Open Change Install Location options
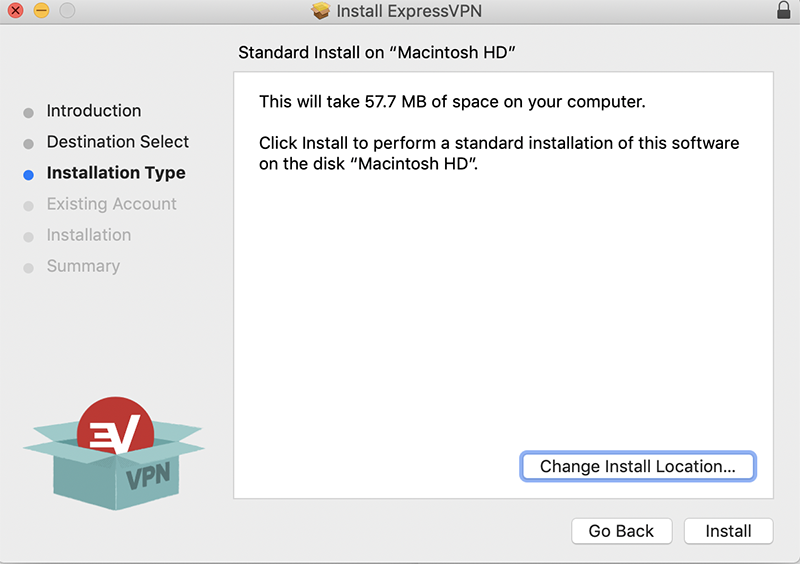Image resolution: width=800 pixels, height=564 pixels. click(638, 466)
